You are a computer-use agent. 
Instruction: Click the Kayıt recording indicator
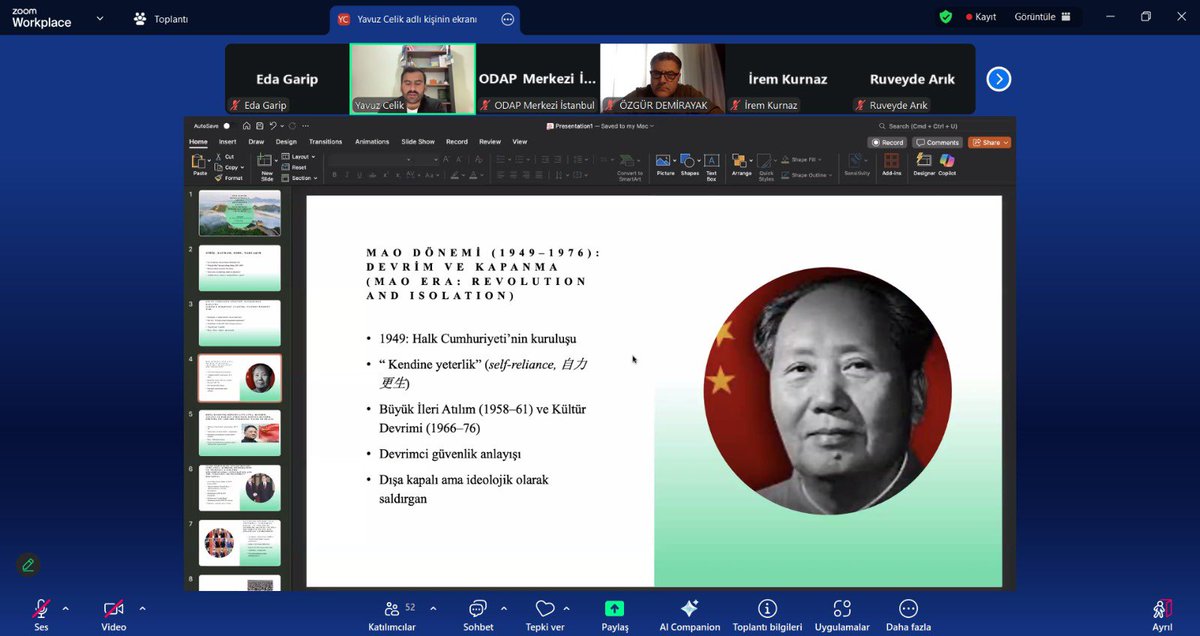click(x=980, y=17)
